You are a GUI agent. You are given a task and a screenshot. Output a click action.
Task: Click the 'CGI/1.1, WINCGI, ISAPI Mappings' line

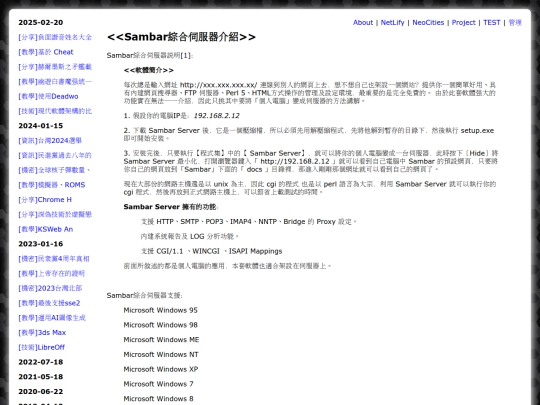(211, 251)
